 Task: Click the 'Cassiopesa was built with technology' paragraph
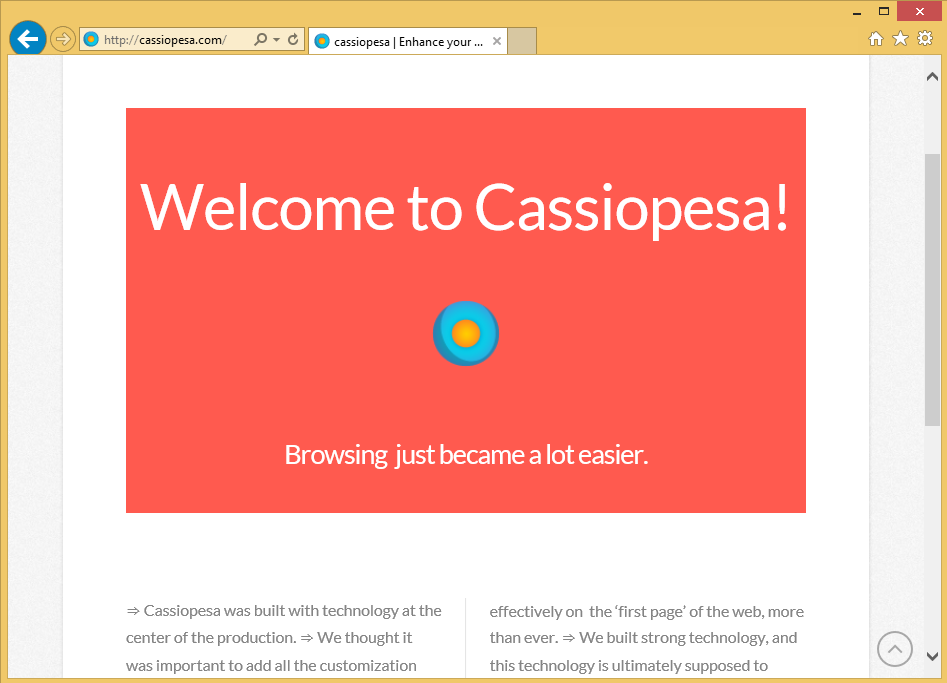284,638
